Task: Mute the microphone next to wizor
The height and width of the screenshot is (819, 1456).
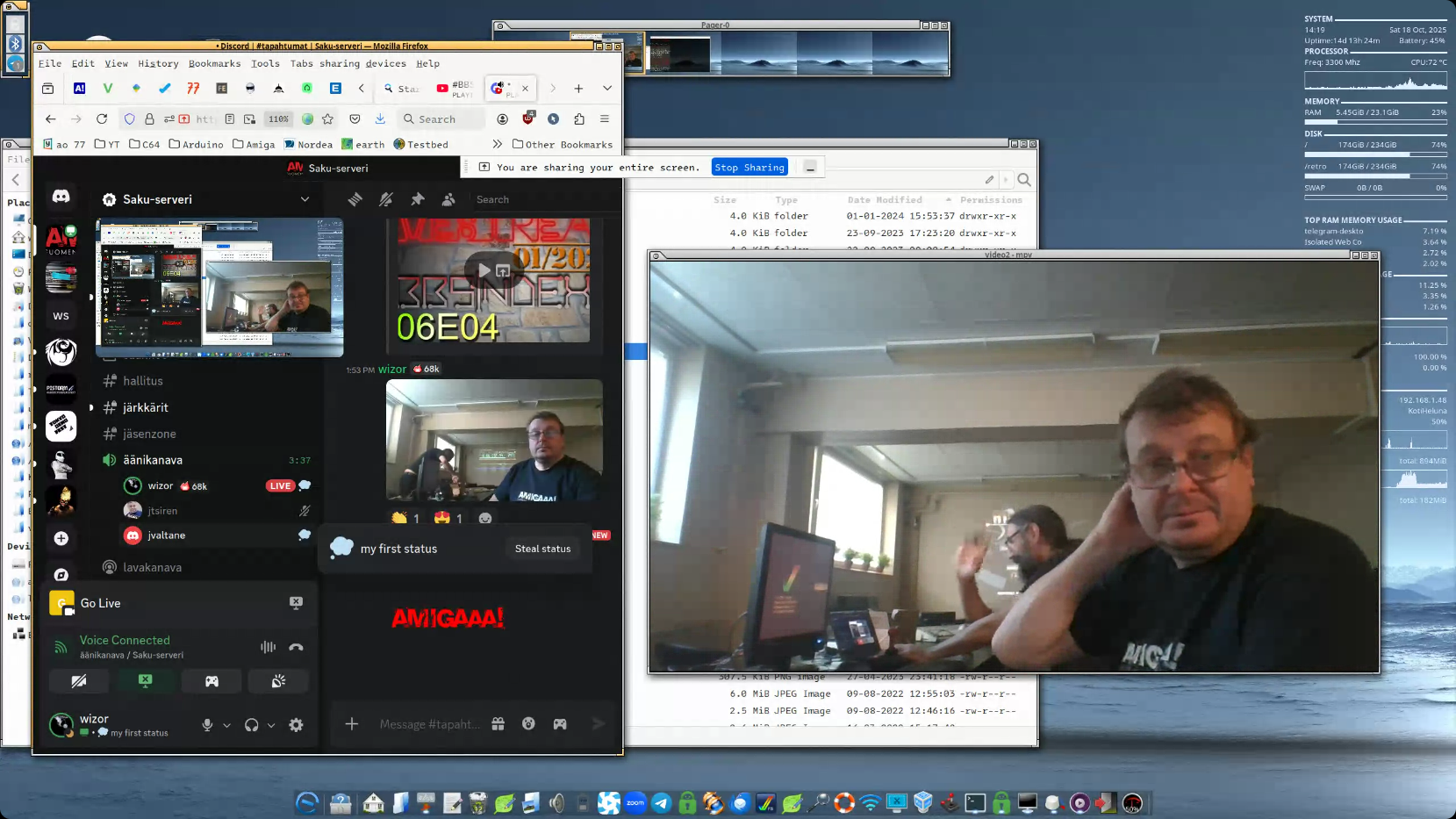Action: point(207,725)
